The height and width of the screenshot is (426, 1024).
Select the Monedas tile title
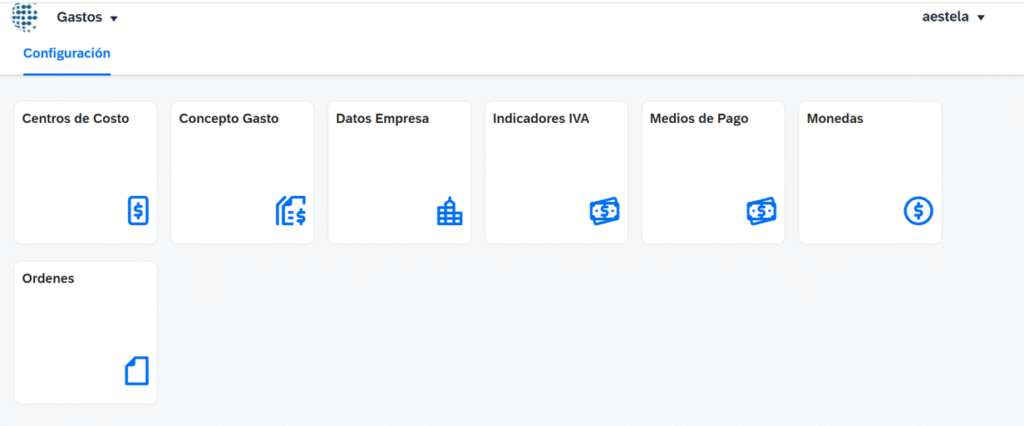click(835, 119)
